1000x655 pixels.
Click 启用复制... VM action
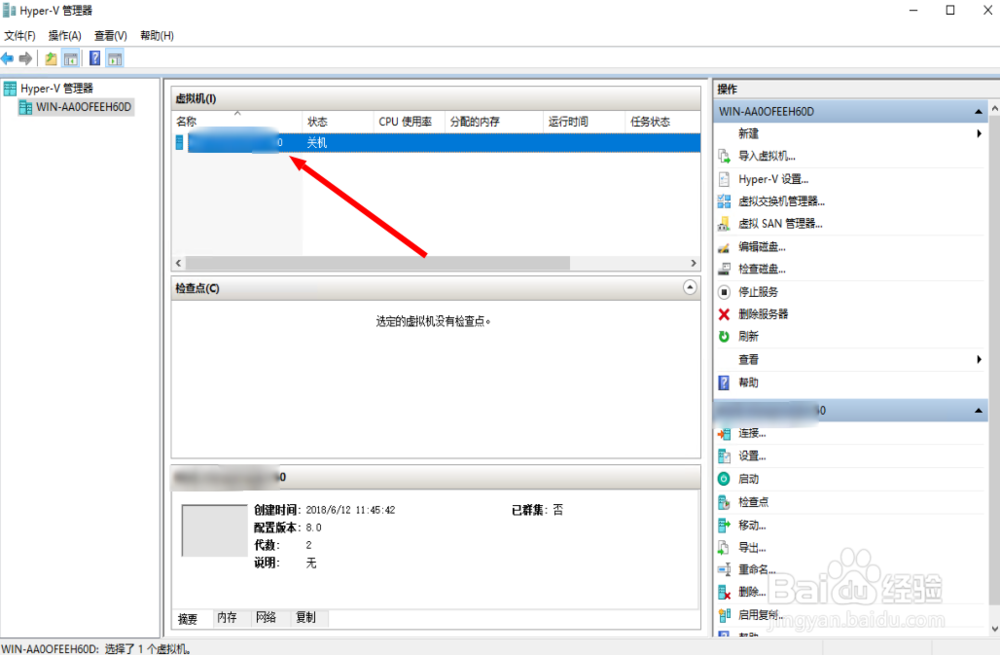coord(761,615)
